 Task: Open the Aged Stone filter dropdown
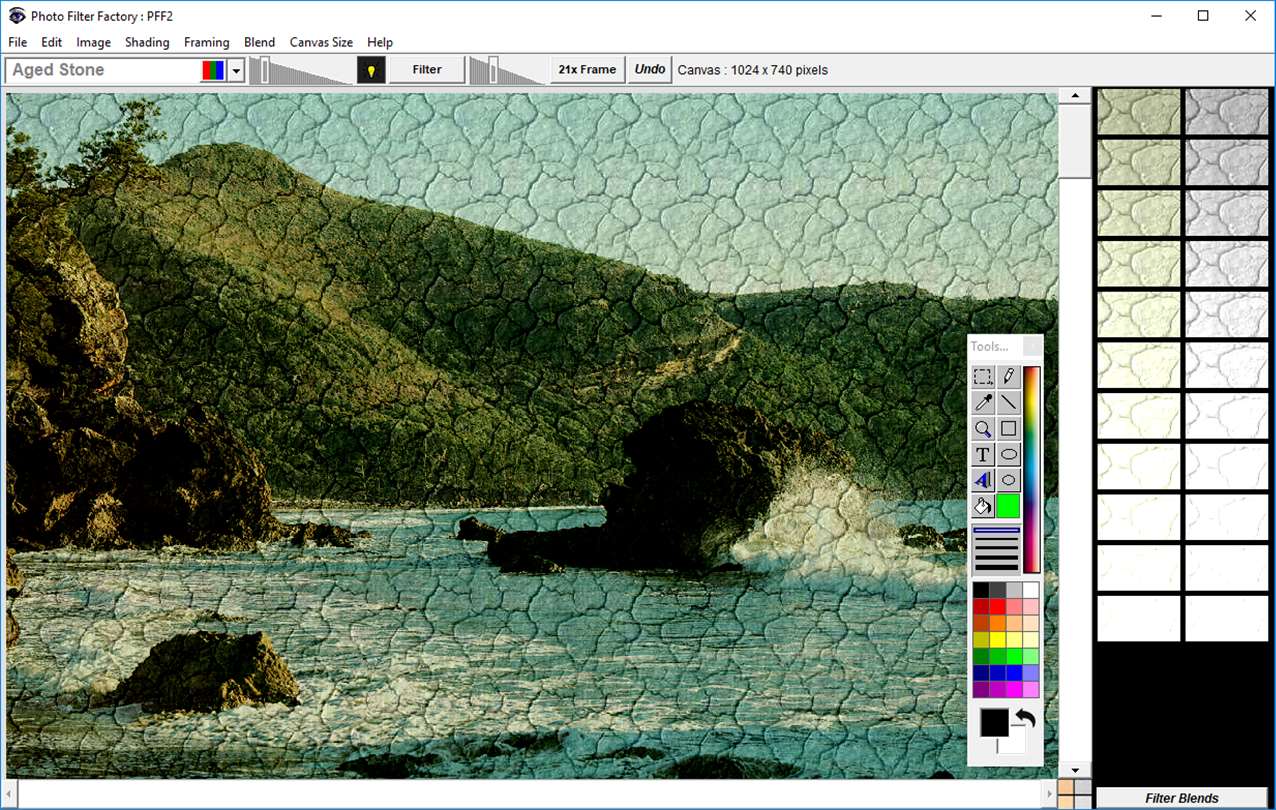(x=236, y=70)
